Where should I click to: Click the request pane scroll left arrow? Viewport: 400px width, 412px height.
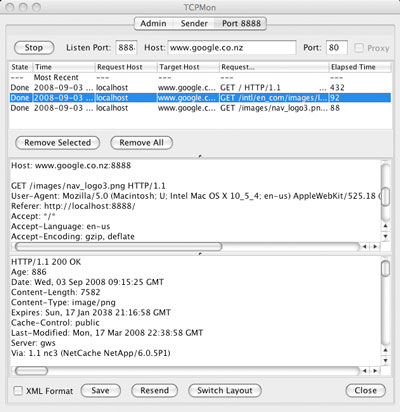(365, 247)
